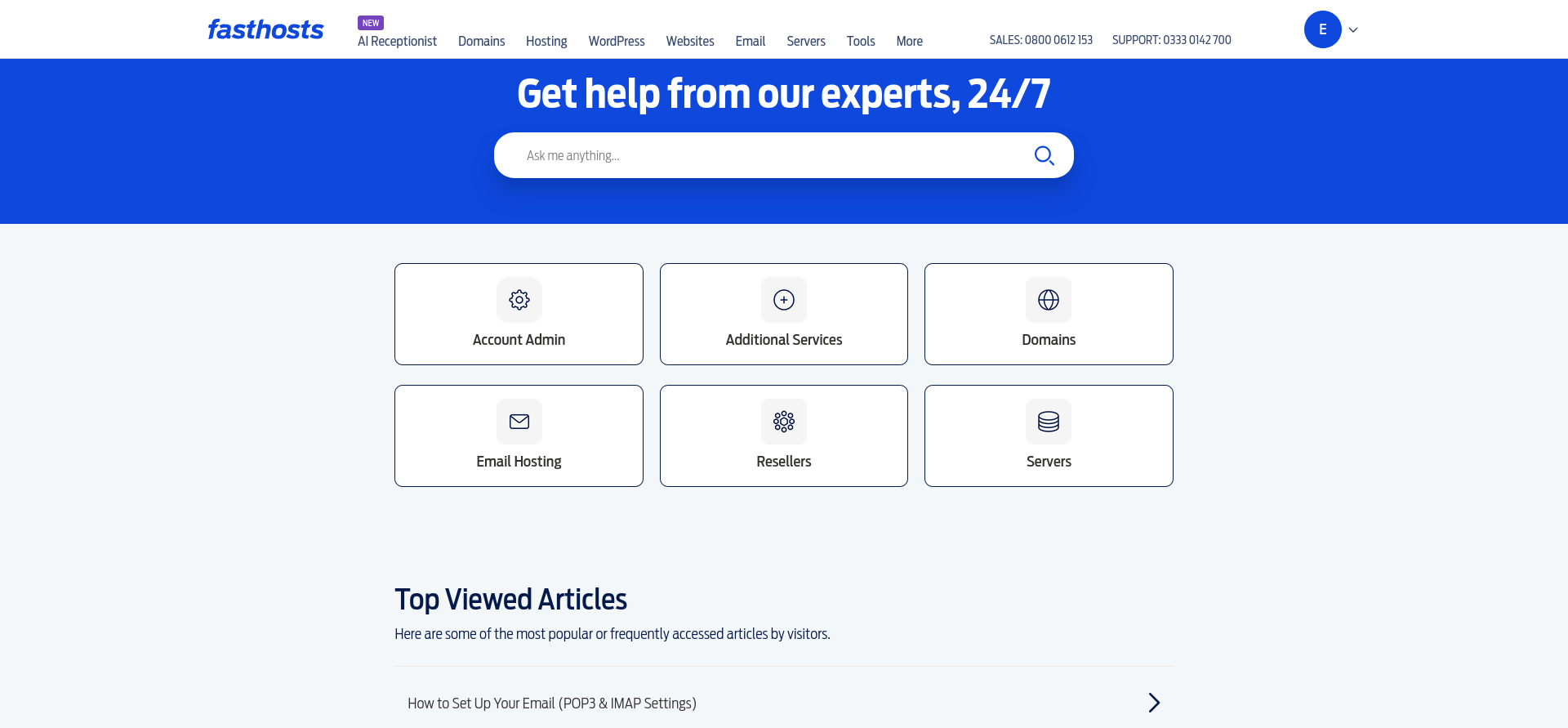Open the user avatar E circle

click(x=1322, y=29)
